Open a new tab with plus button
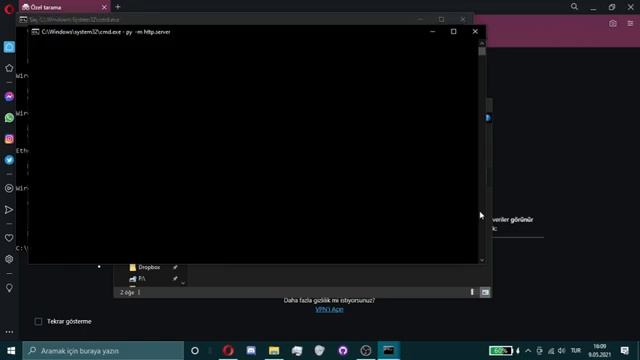 click(118, 7)
